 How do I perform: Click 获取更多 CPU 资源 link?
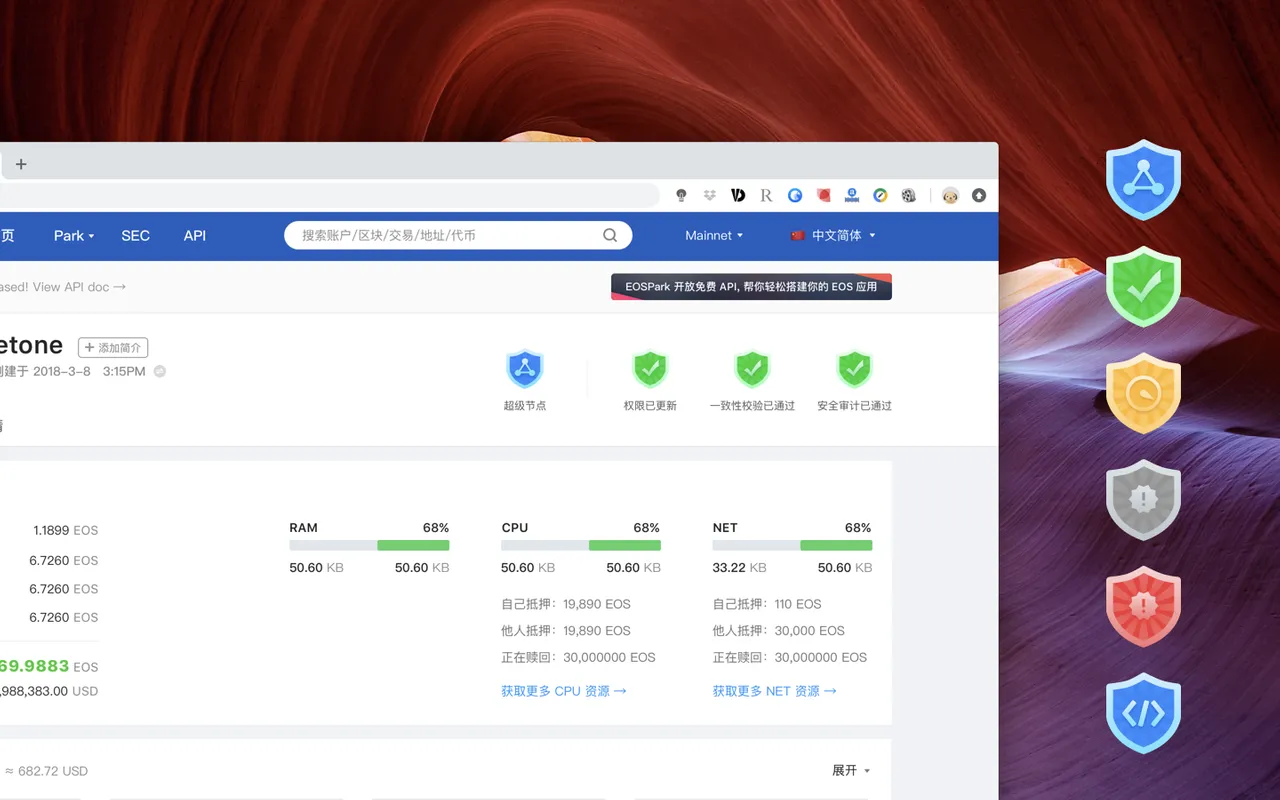(x=564, y=691)
